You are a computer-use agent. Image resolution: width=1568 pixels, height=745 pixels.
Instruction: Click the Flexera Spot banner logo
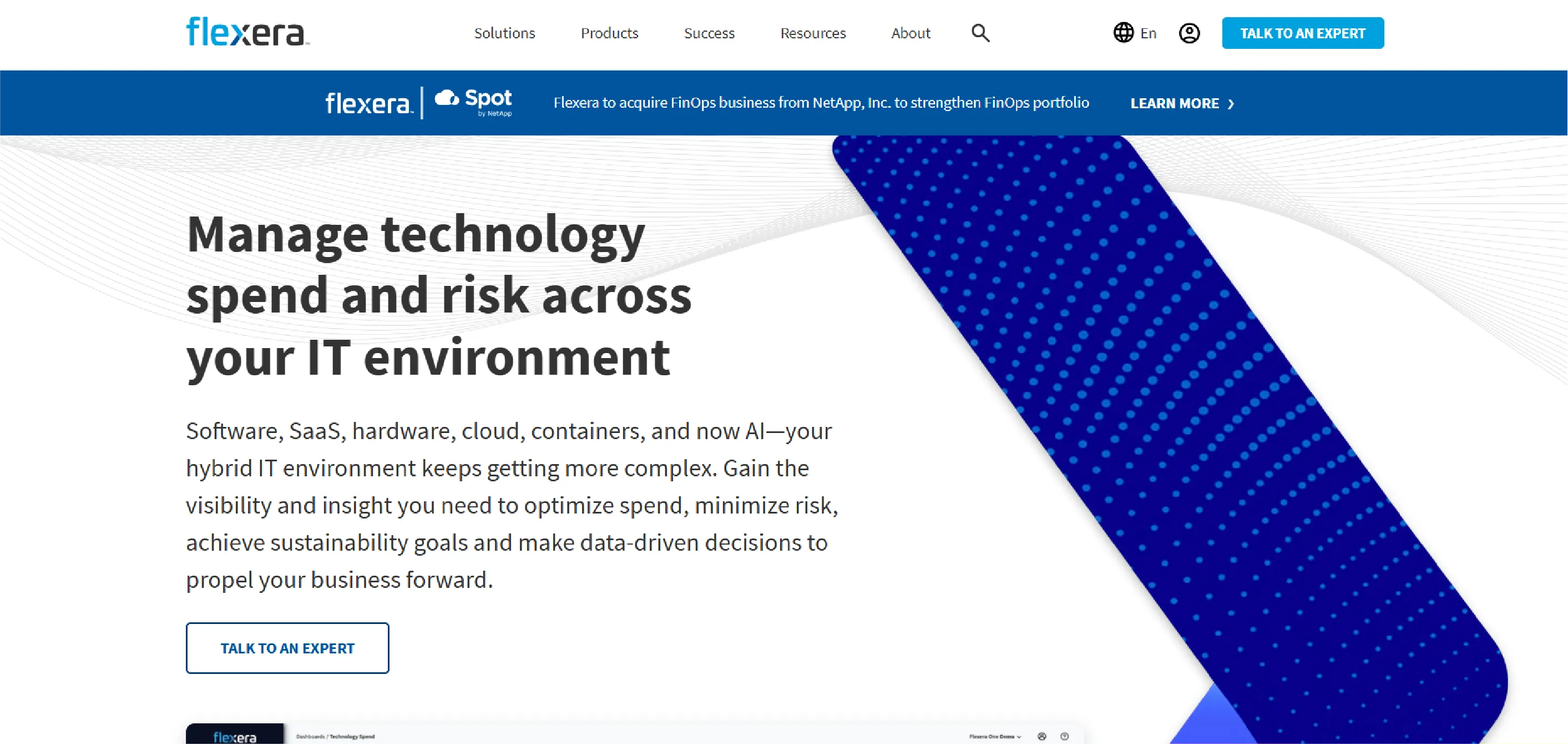(x=418, y=103)
